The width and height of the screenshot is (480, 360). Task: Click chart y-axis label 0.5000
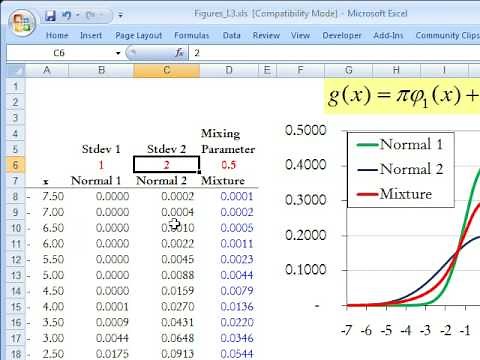305,130
